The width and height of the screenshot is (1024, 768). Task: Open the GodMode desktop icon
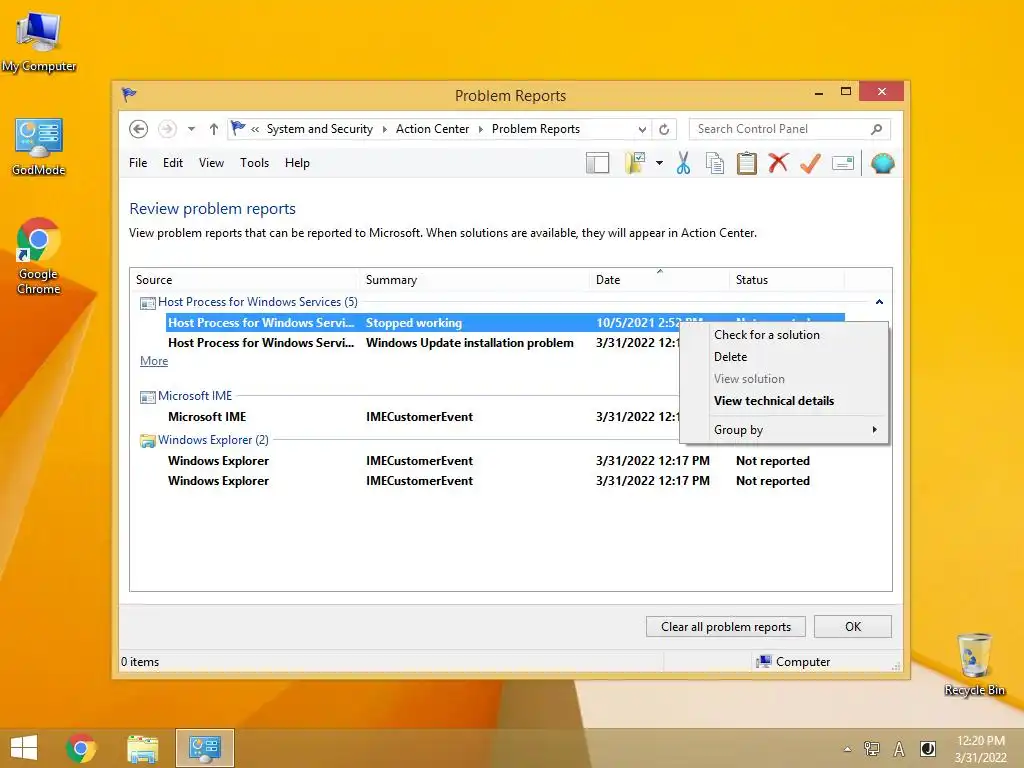(x=39, y=147)
